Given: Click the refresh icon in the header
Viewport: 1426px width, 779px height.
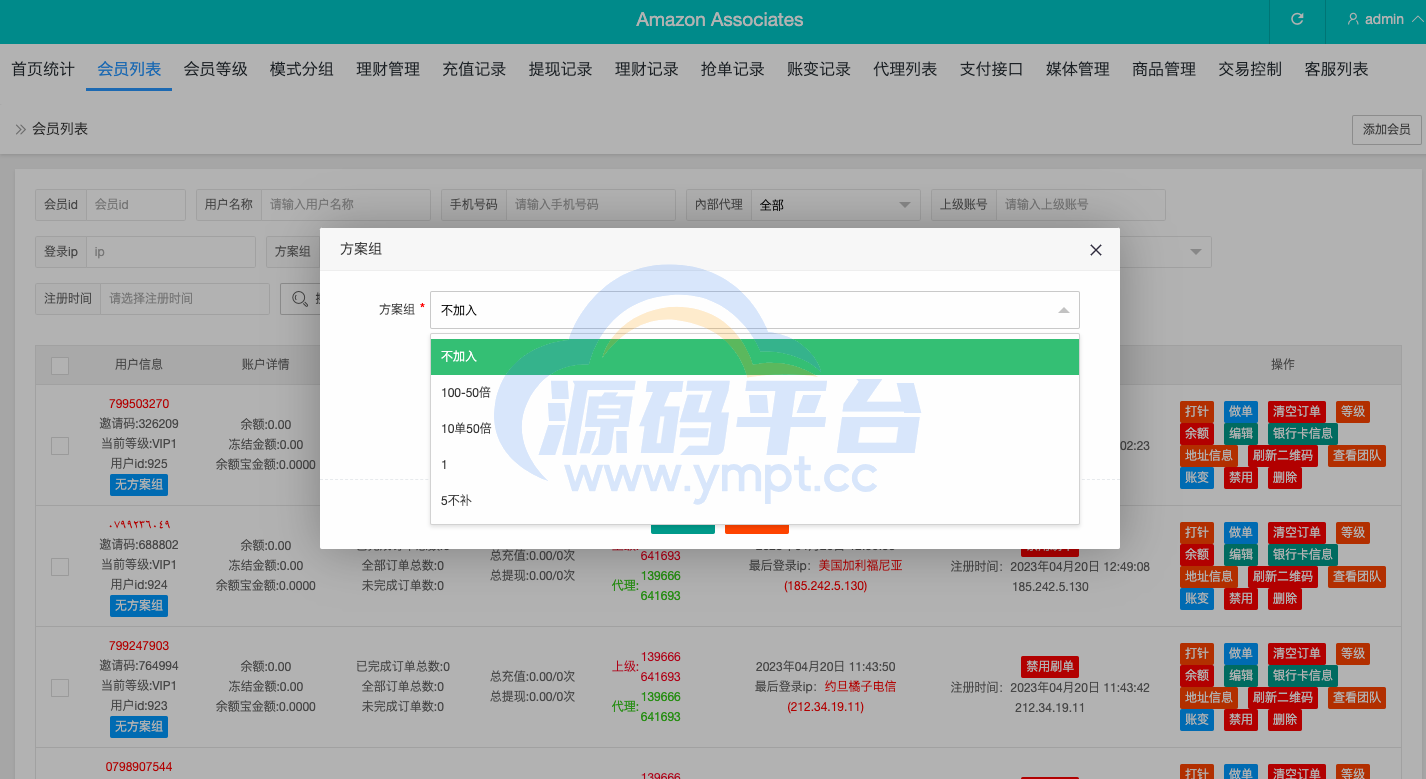Looking at the screenshot, I should pyautogui.click(x=1298, y=20).
